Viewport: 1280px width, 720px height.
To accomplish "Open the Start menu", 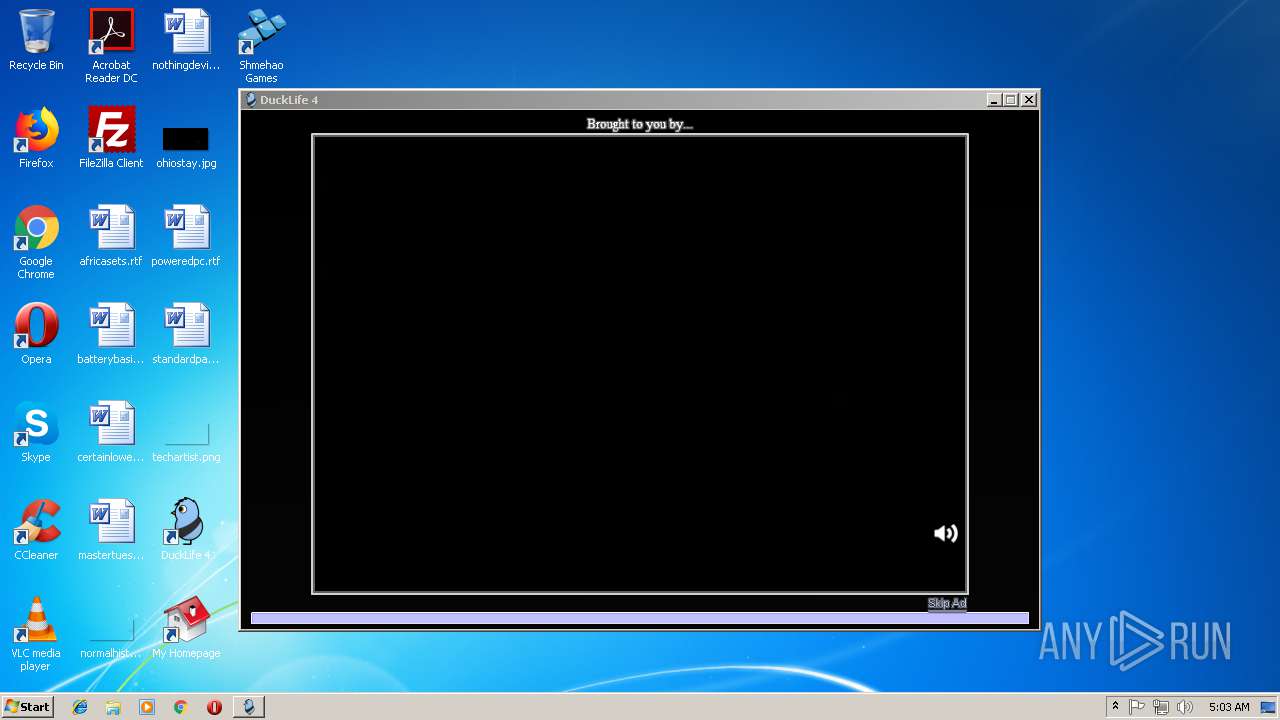I will 27,706.
